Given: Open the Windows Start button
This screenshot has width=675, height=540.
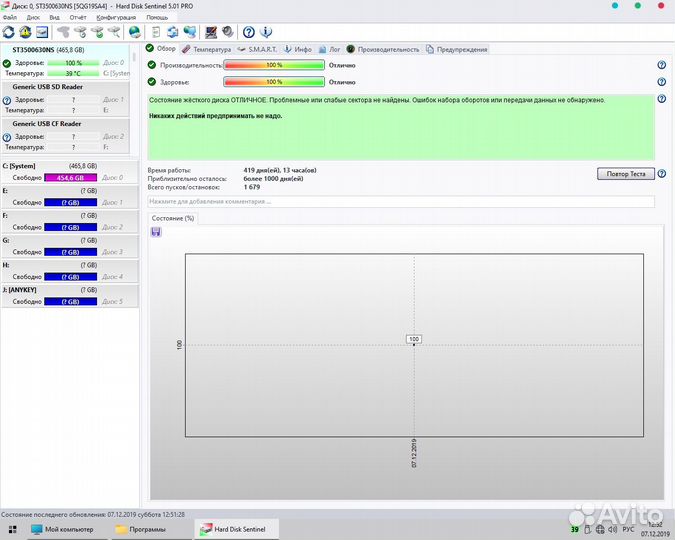Looking at the screenshot, I should (x=13, y=529).
